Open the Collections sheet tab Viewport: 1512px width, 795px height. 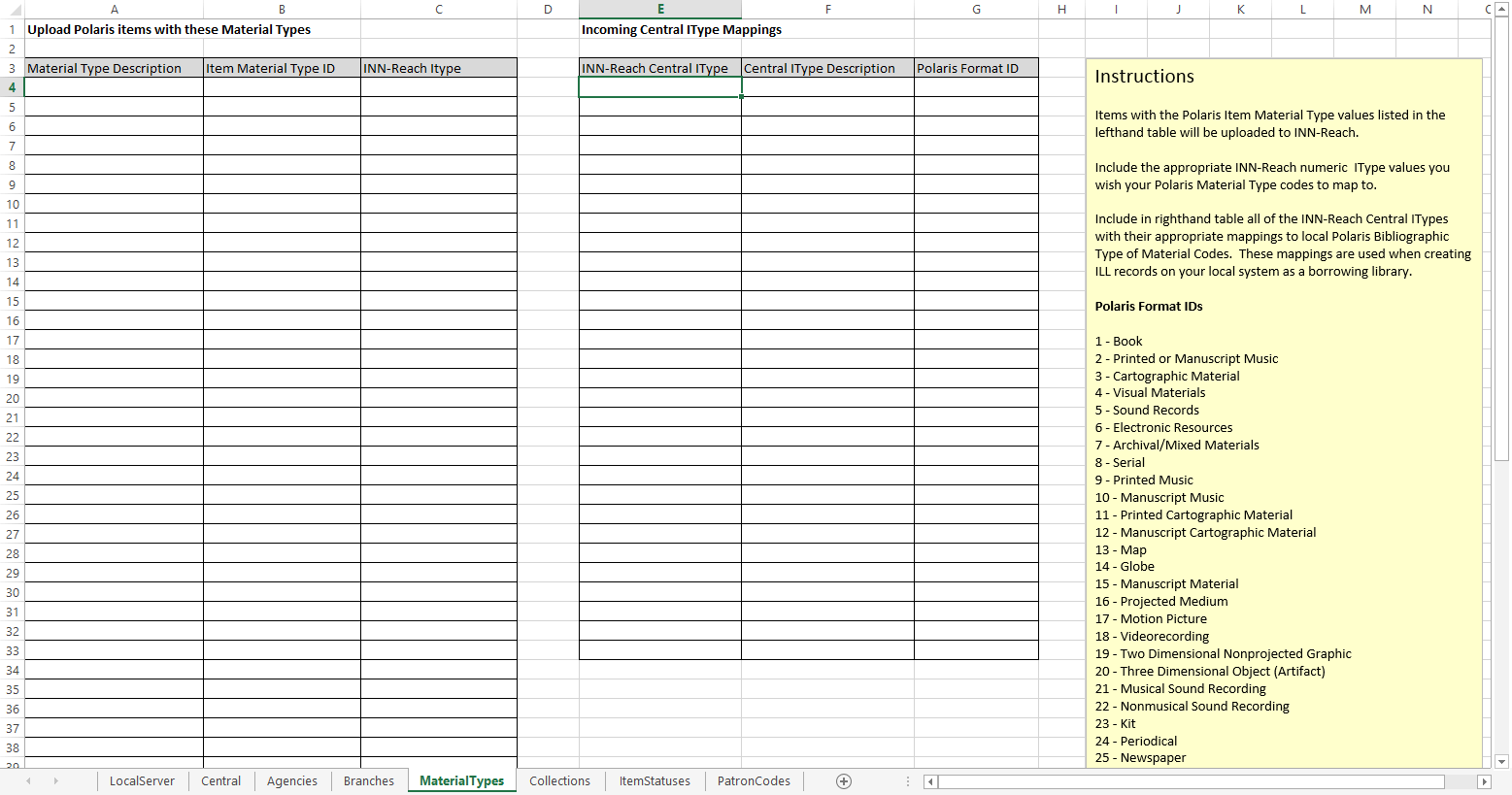tap(559, 781)
